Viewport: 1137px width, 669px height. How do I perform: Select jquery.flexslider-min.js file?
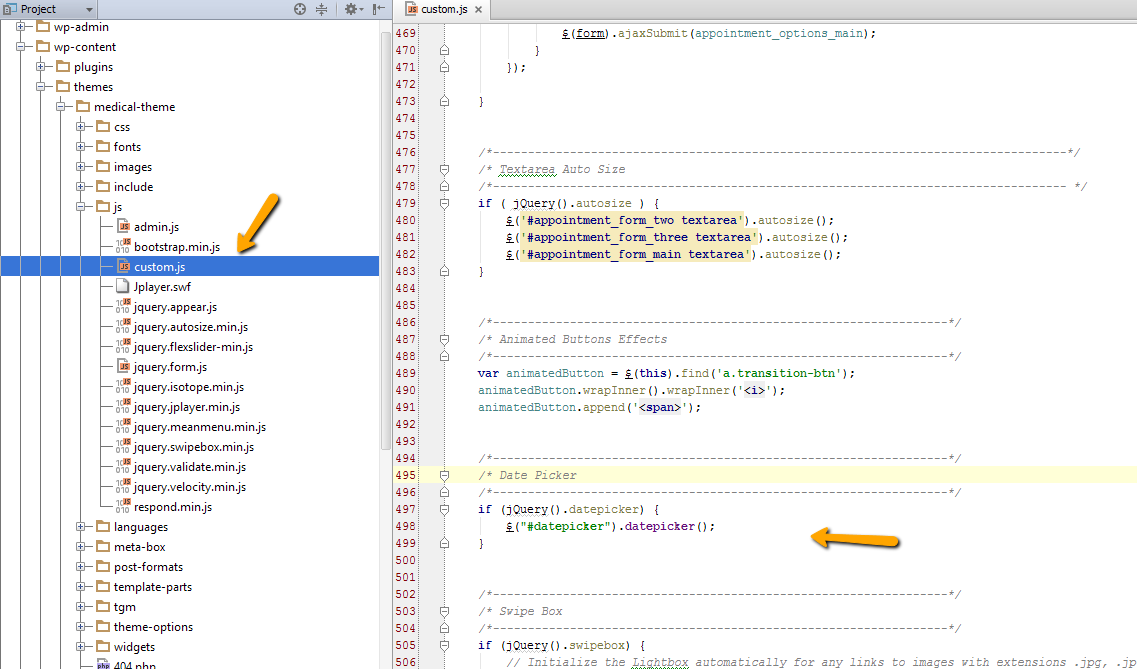coord(194,346)
